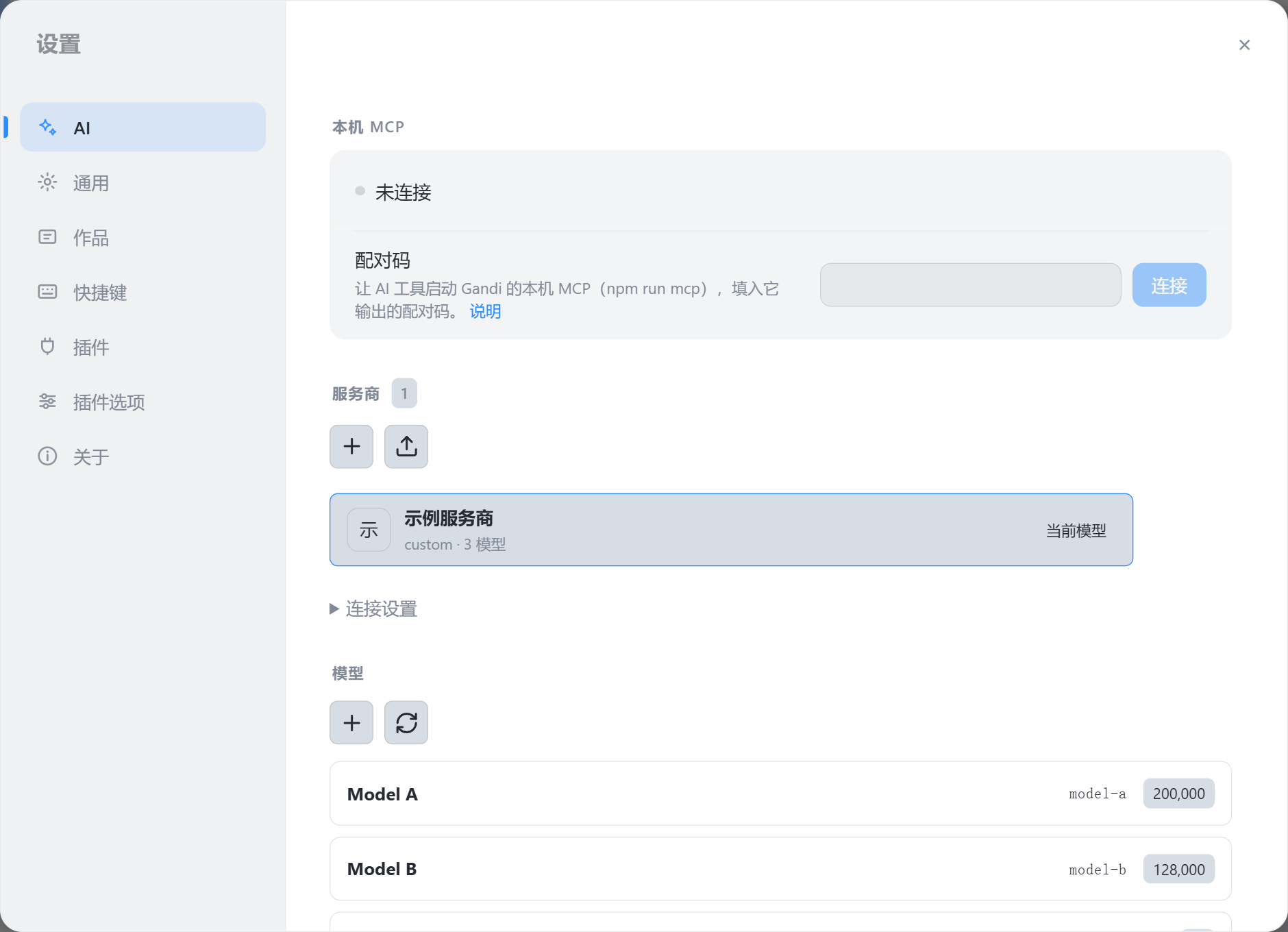Click the model-b identifier text
The height and width of the screenshot is (932, 1288).
tap(1098, 869)
